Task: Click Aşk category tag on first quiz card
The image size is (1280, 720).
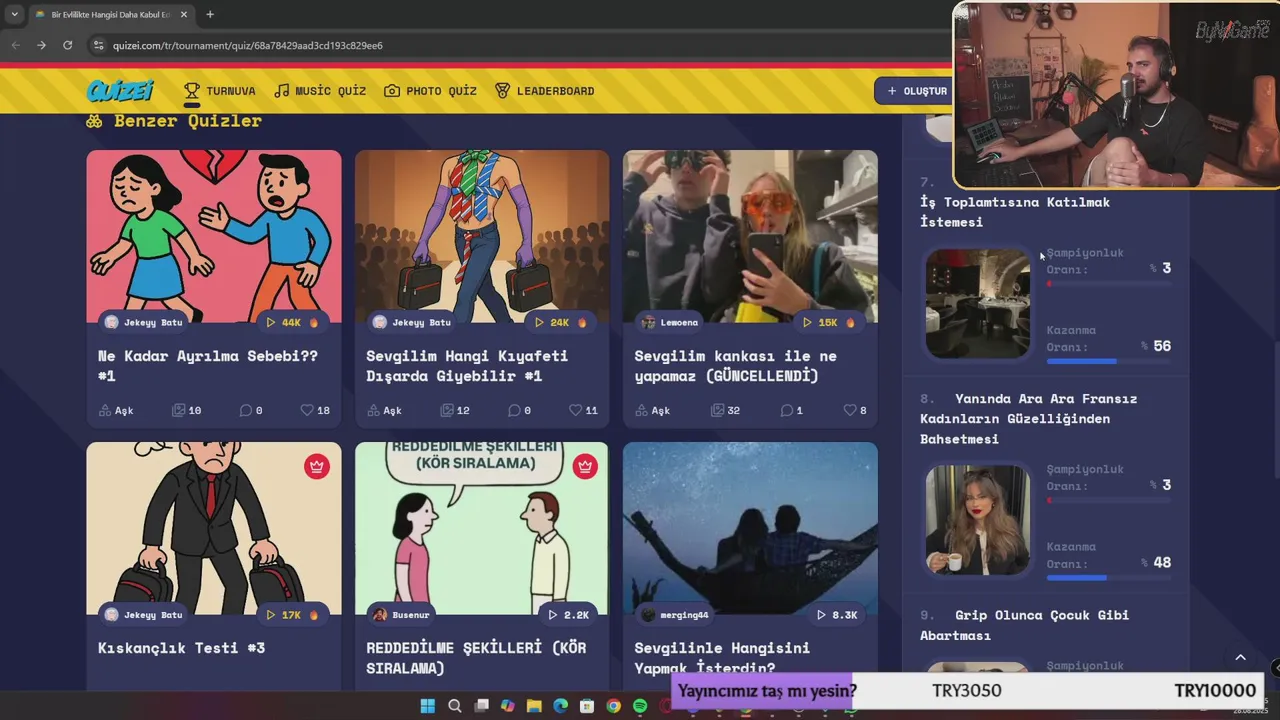Action: pos(116,410)
